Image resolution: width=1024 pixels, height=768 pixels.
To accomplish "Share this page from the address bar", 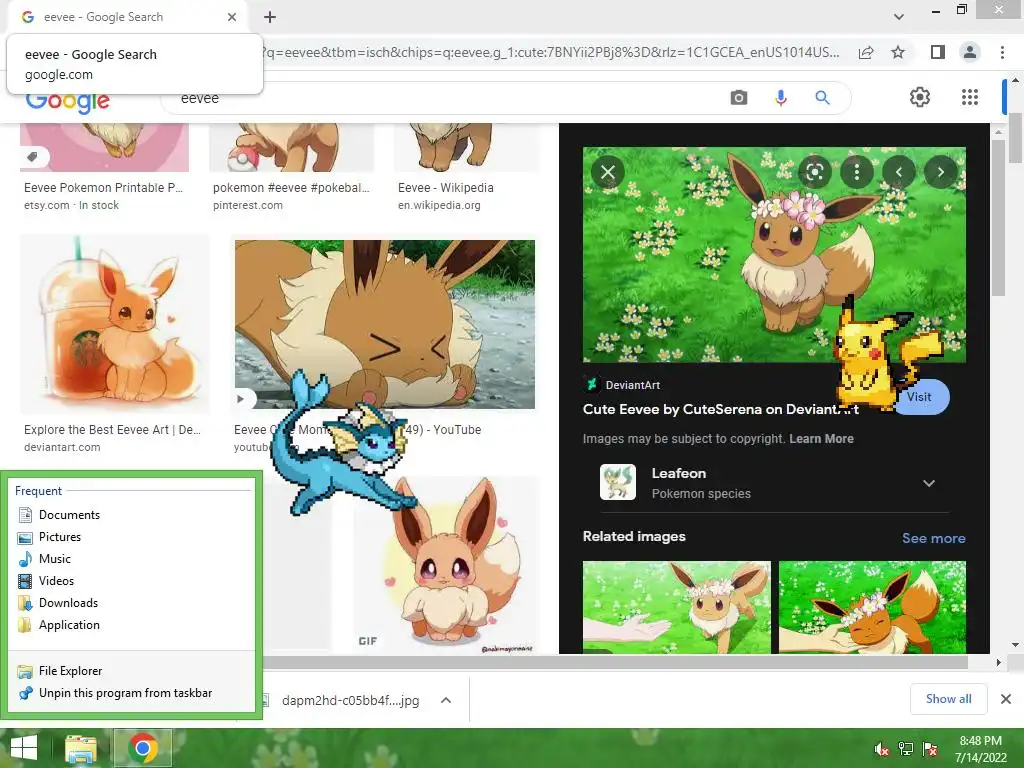I will 866,52.
